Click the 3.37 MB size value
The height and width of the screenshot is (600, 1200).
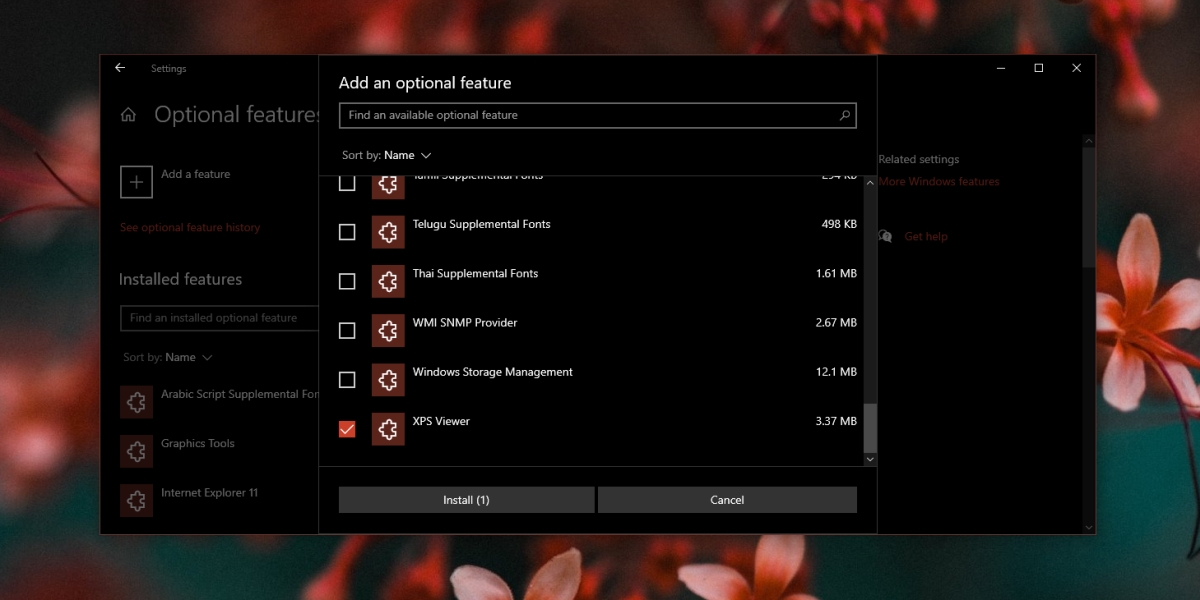click(836, 421)
